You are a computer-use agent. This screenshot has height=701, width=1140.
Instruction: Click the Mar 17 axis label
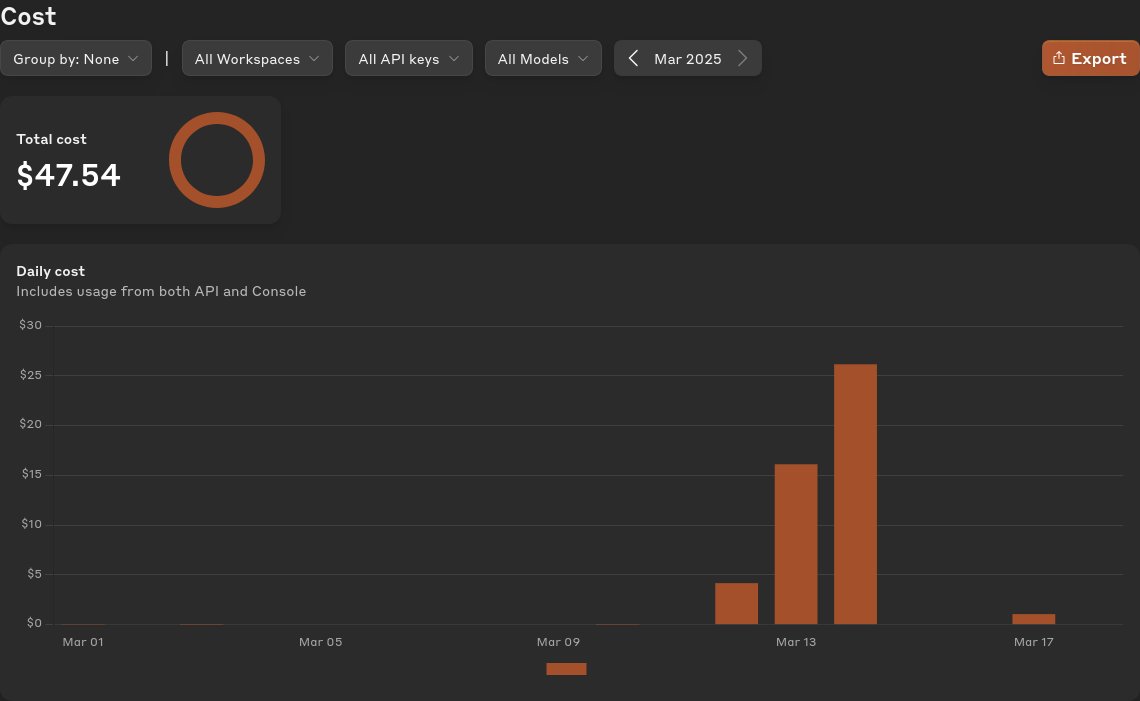pos(1033,642)
